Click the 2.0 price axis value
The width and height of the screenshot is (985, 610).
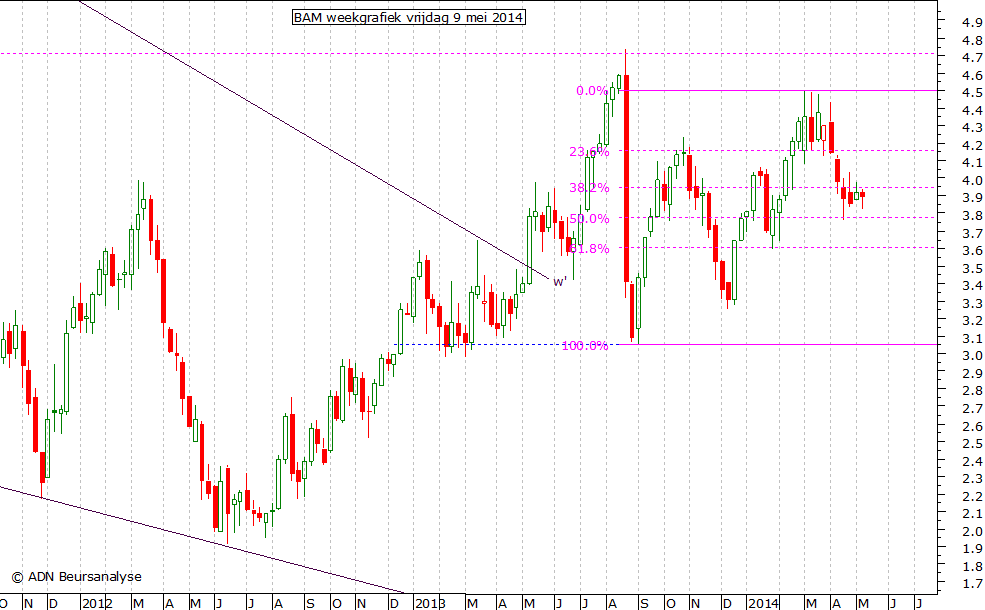click(971, 531)
